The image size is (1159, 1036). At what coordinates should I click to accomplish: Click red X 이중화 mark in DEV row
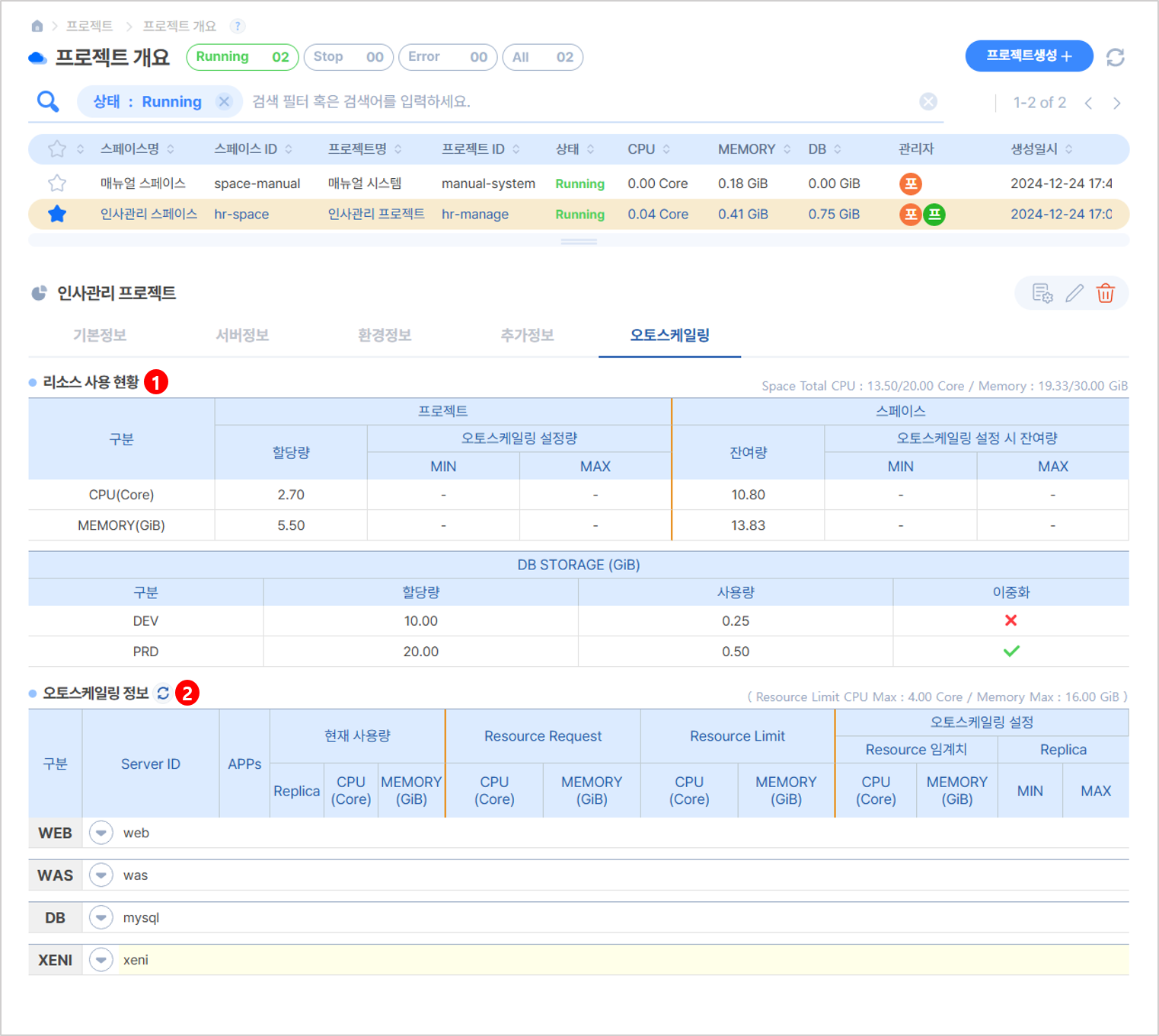pos(1011,620)
